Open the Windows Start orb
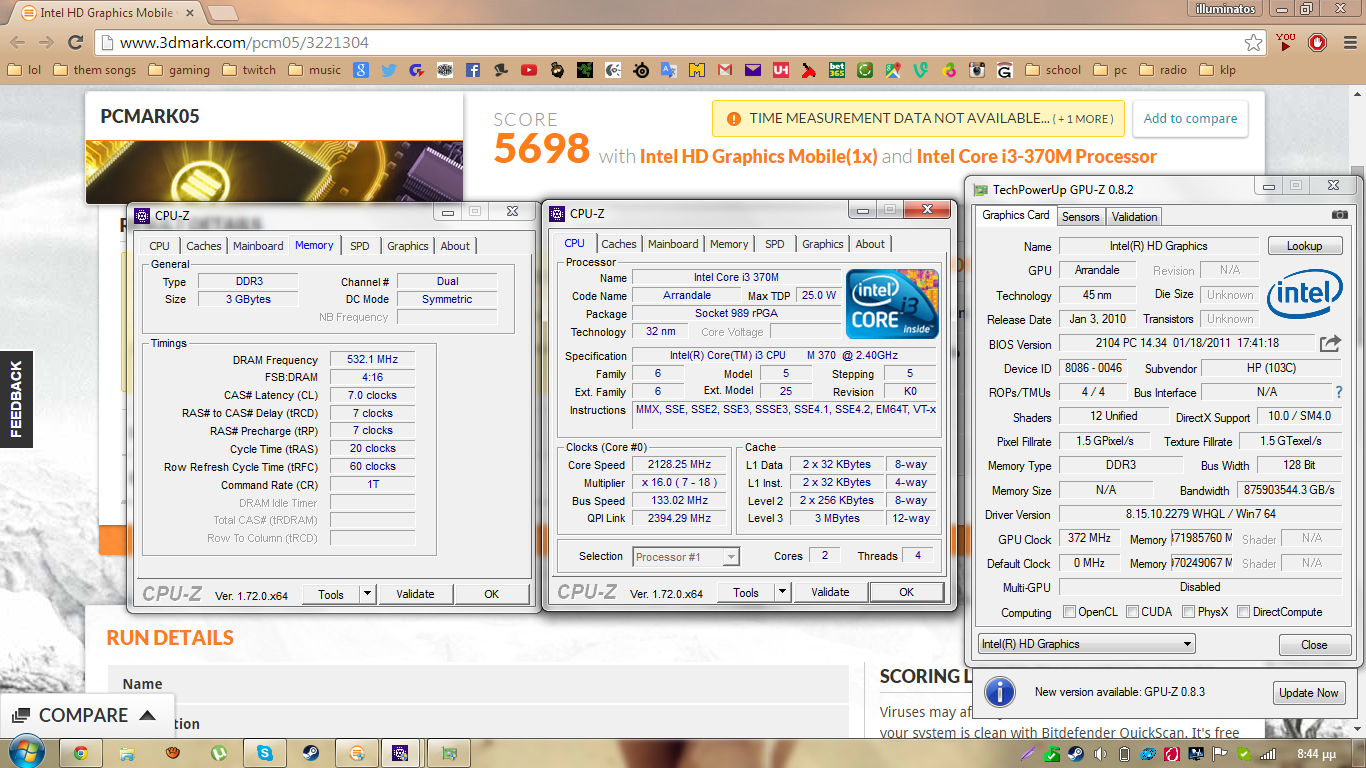Viewport: 1366px width, 768px height. click(25, 752)
